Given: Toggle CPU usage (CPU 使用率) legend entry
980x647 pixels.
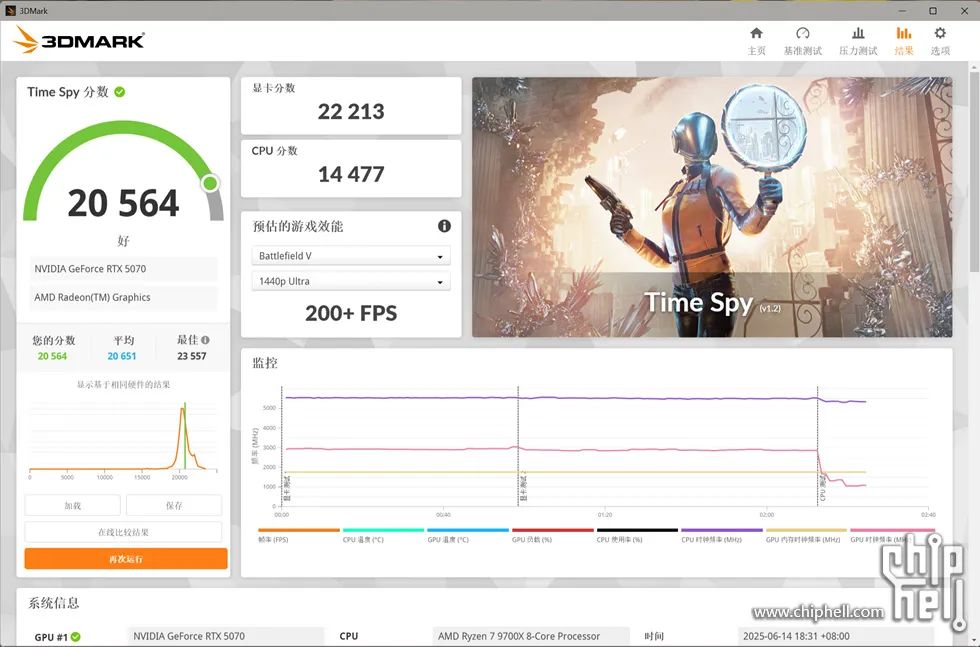Looking at the screenshot, I should tap(637, 535).
